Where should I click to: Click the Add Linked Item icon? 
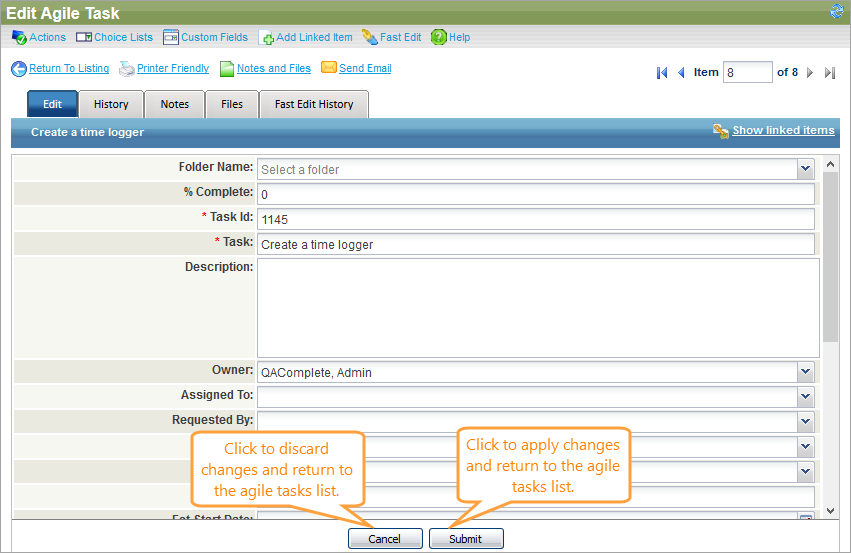tap(266, 38)
